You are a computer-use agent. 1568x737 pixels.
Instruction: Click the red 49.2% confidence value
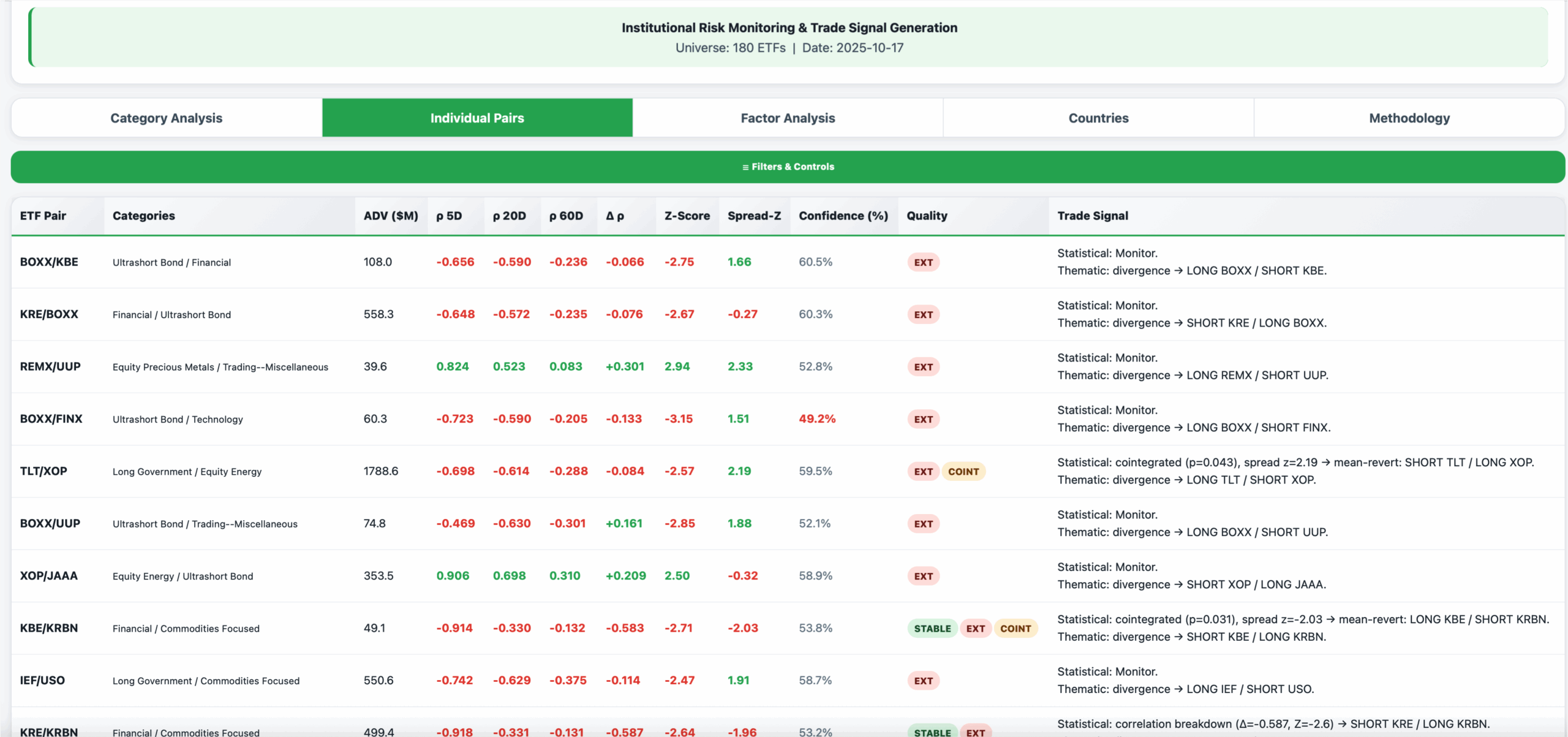click(x=816, y=419)
